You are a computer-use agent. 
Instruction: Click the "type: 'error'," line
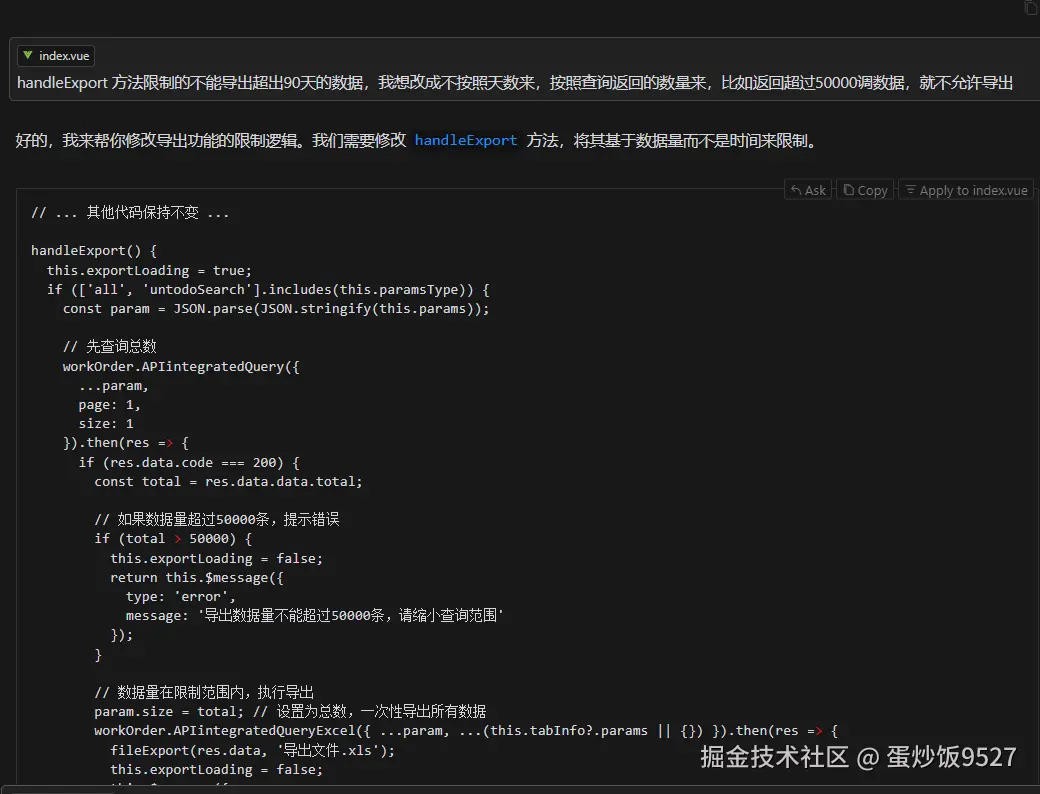(180, 596)
